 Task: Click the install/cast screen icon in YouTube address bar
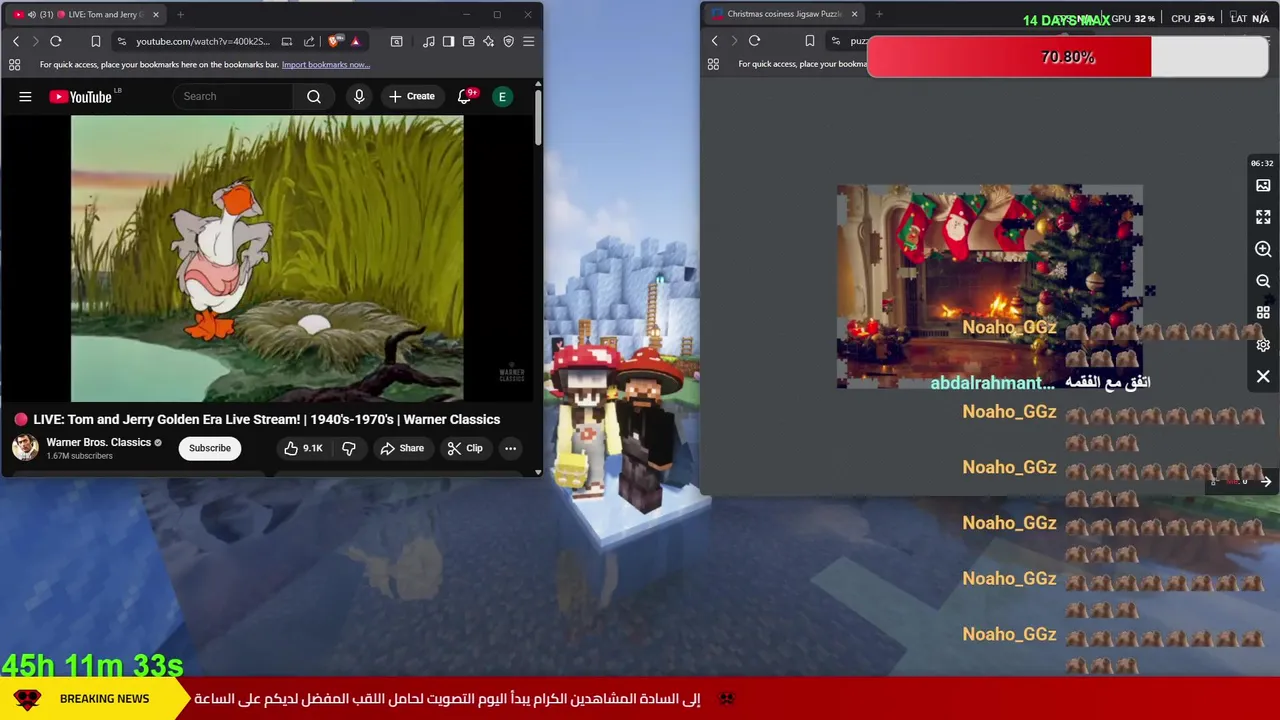[x=287, y=41]
